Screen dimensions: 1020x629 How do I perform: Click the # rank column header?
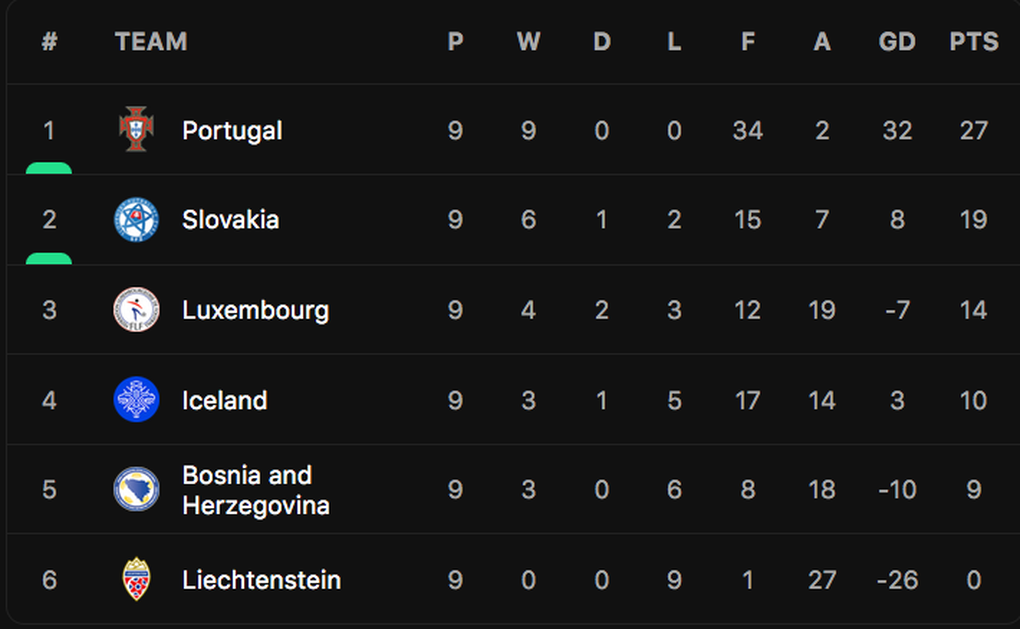click(x=49, y=42)
